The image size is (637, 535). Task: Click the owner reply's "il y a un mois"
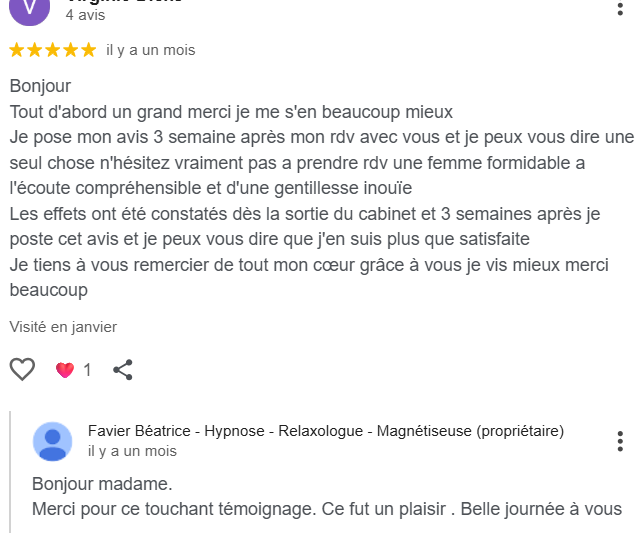click(132, 451)
